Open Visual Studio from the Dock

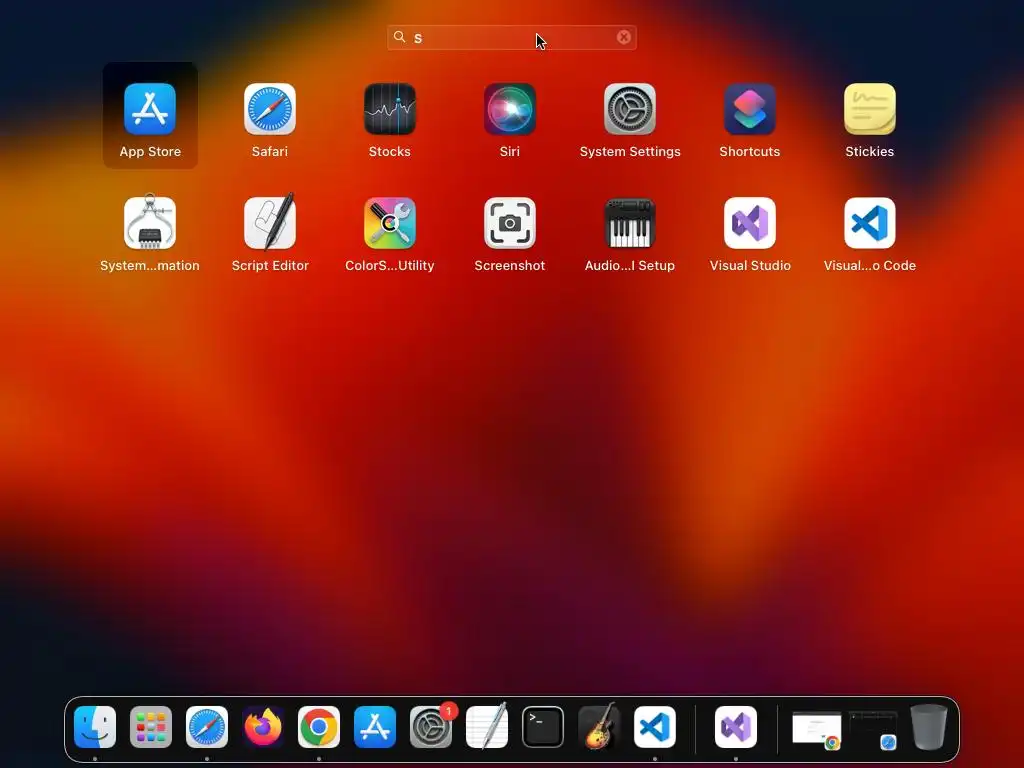pos(736,727)
